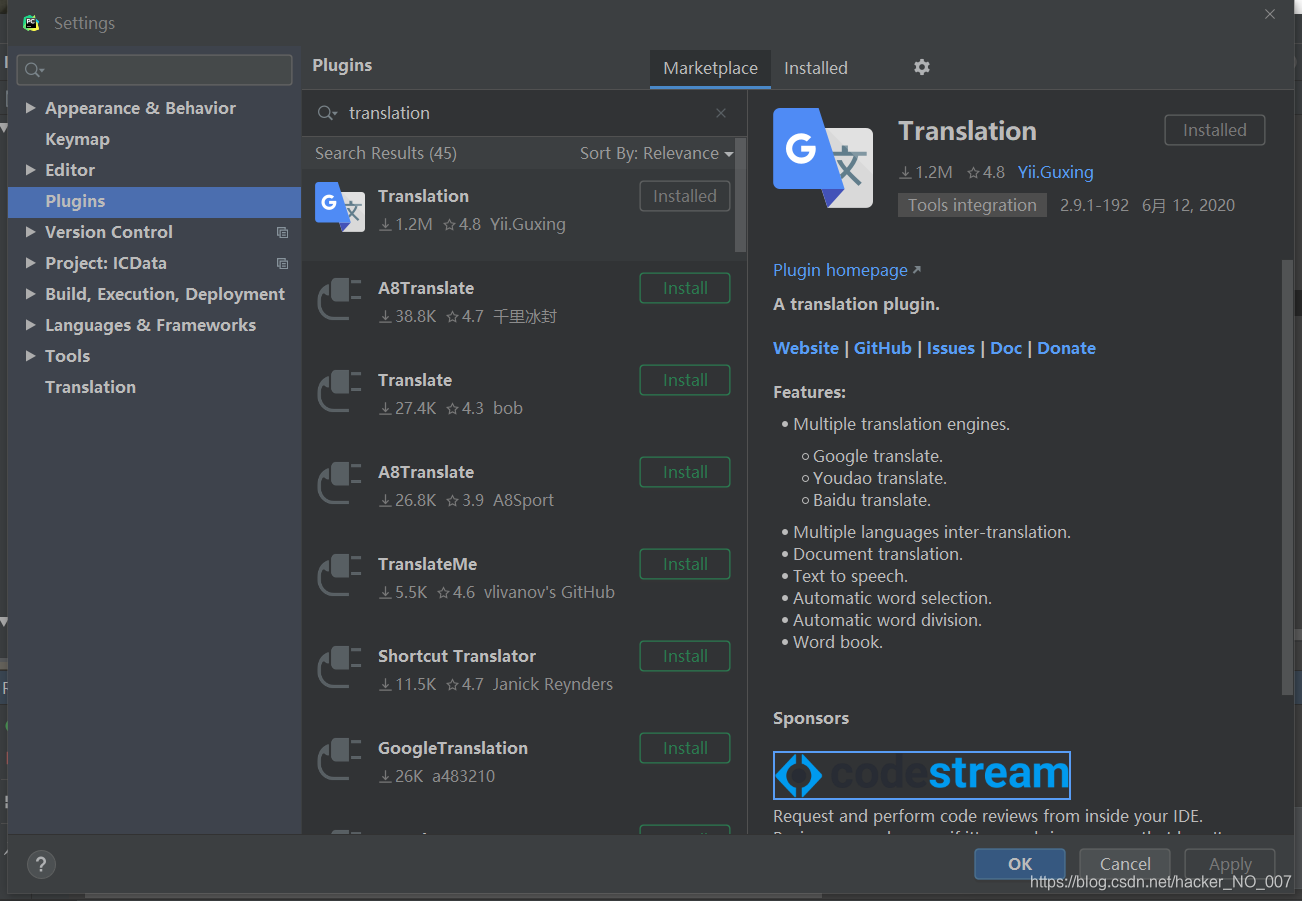Open the Website link
Viewport: 1302px width, 901px height.
(x=806, y=348)
